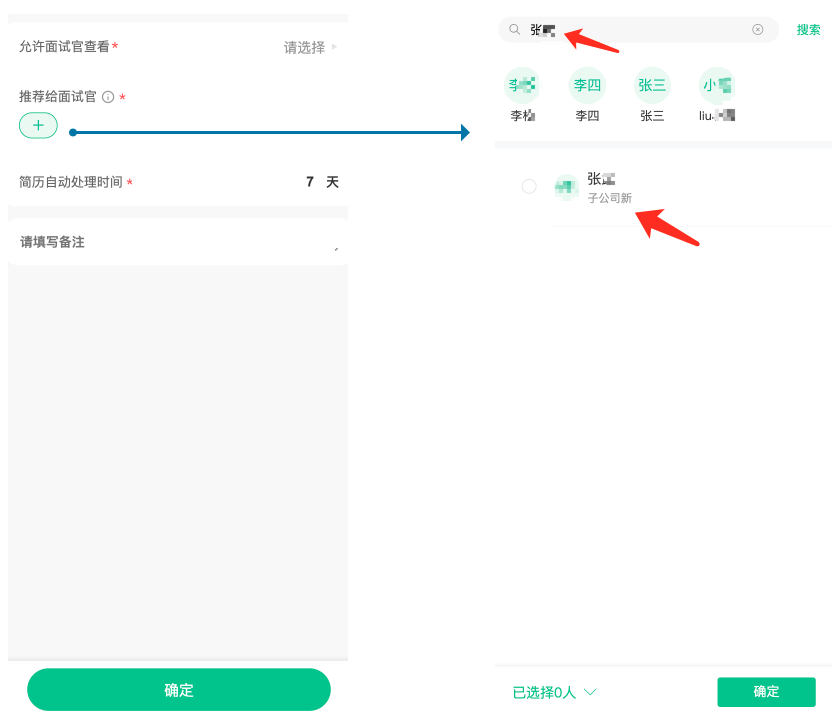The height and width of the screenshot is (719, 832).
Task: Click the 子公司新 department text in the result
Action: [x=609, y=198]
